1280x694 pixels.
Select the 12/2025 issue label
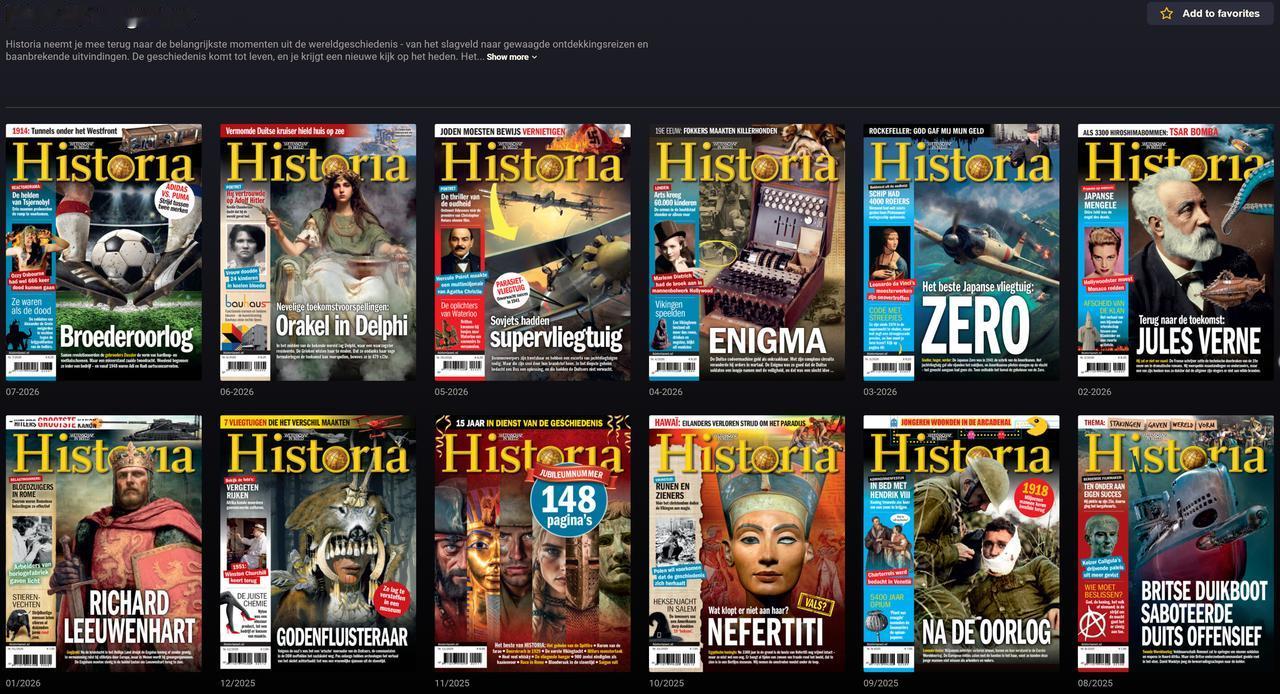tap(237, 684)
